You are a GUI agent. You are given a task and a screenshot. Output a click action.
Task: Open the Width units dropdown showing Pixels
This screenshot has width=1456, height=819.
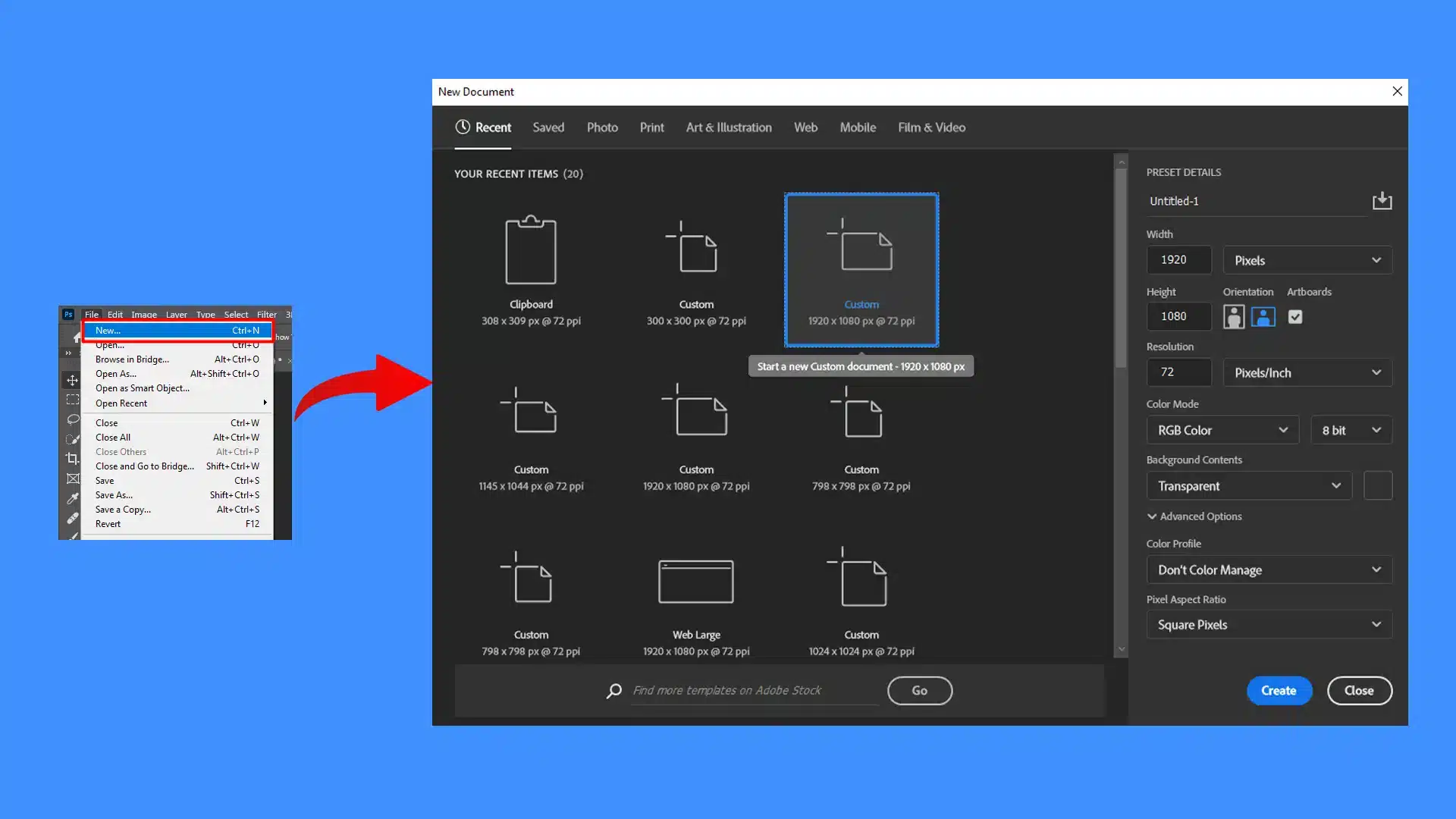click(1307, 260)
